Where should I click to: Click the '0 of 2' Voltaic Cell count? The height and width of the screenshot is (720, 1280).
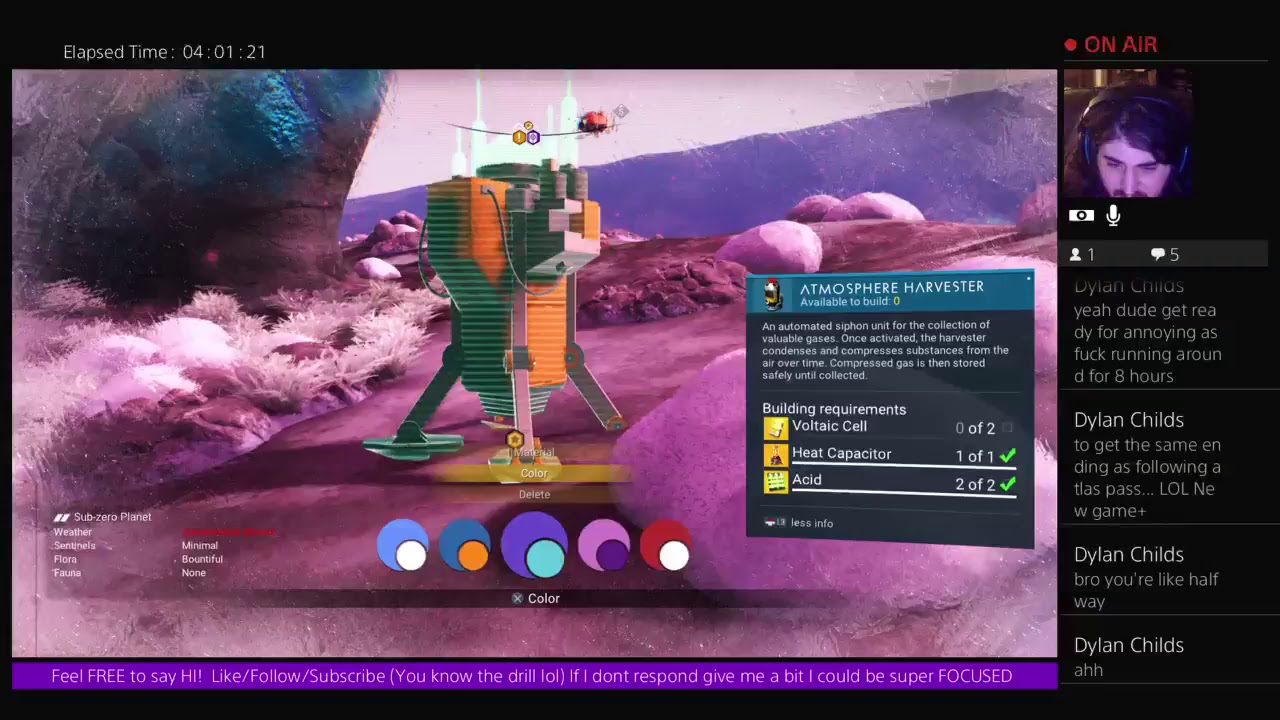tap(975, 428)
